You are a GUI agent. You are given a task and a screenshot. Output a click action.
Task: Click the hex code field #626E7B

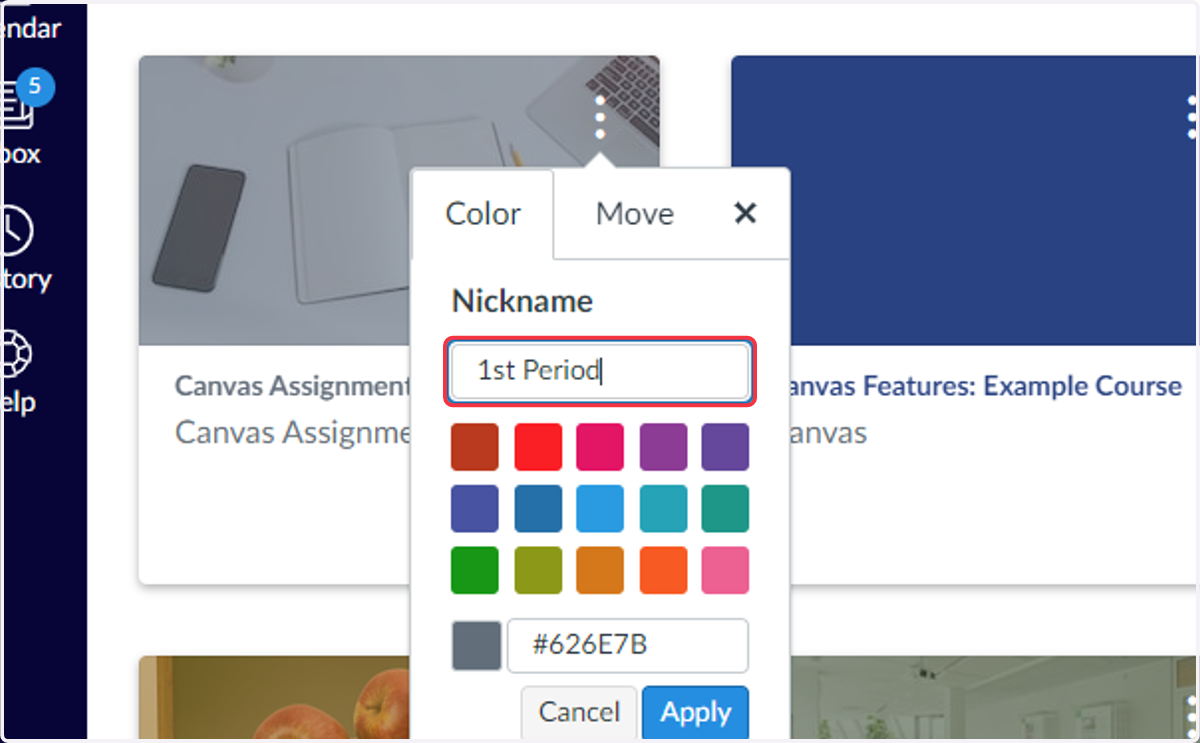click(628, 646)
